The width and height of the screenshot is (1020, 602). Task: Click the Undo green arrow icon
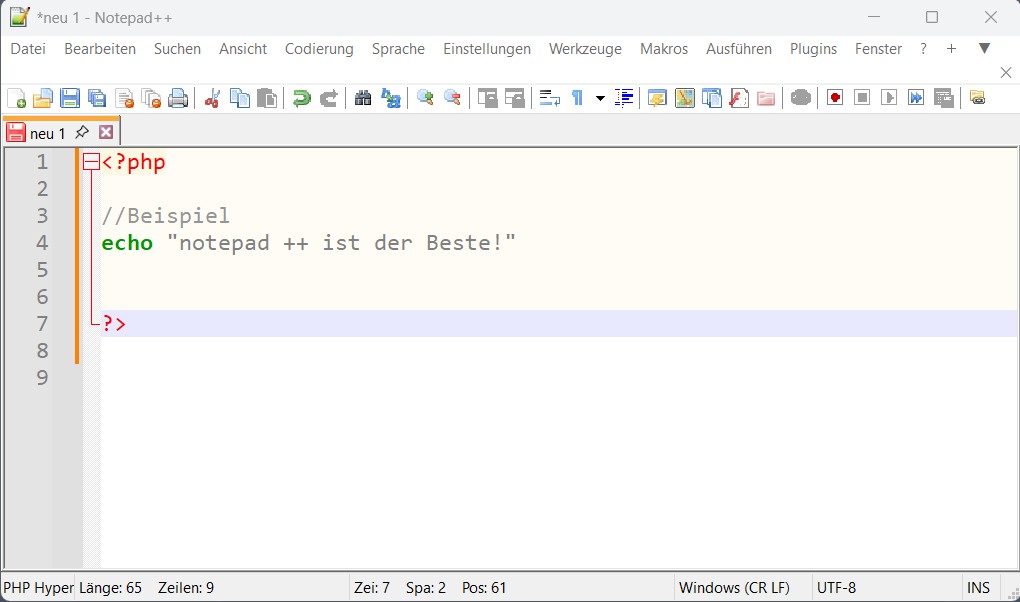[x=301, y=98]
